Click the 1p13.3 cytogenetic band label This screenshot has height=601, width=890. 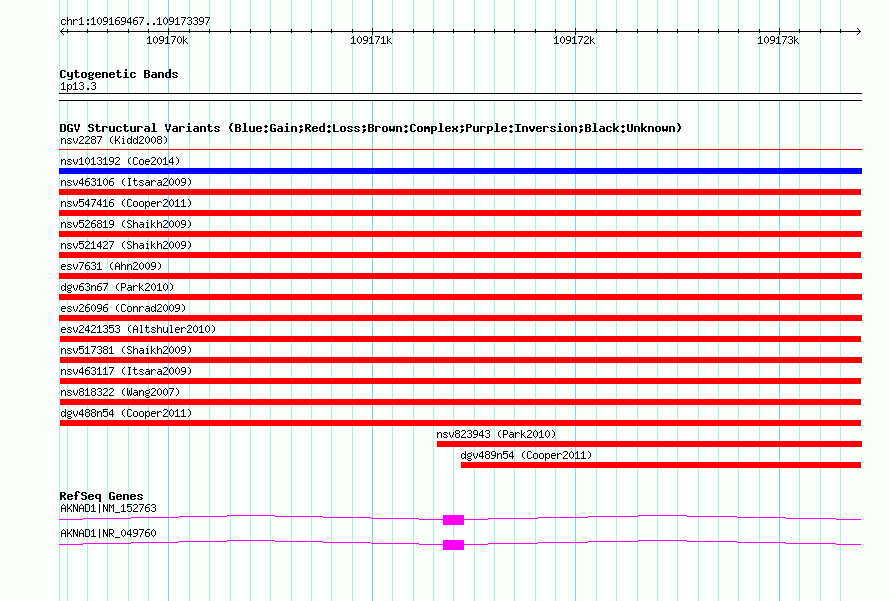(x=78, y=87)
